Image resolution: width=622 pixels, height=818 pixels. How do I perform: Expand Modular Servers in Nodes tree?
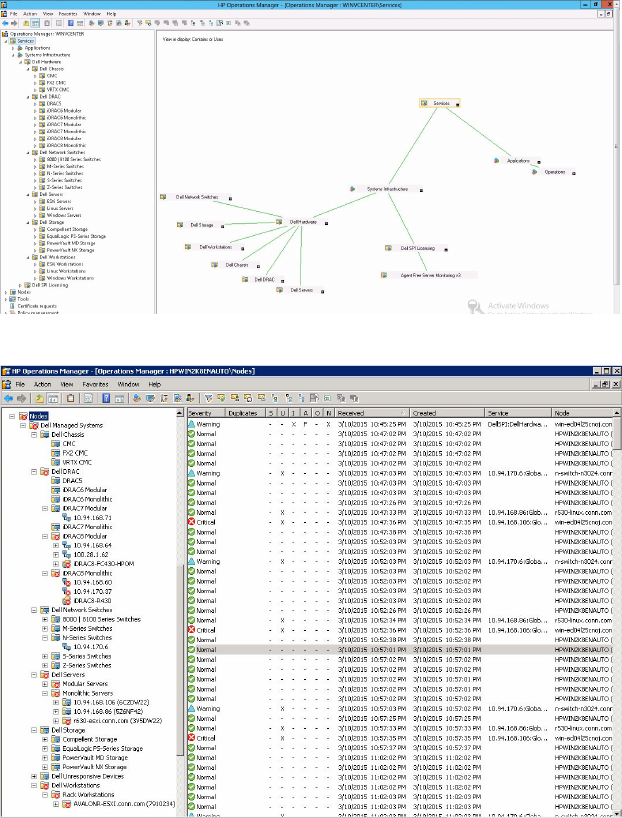pos(45,684)
